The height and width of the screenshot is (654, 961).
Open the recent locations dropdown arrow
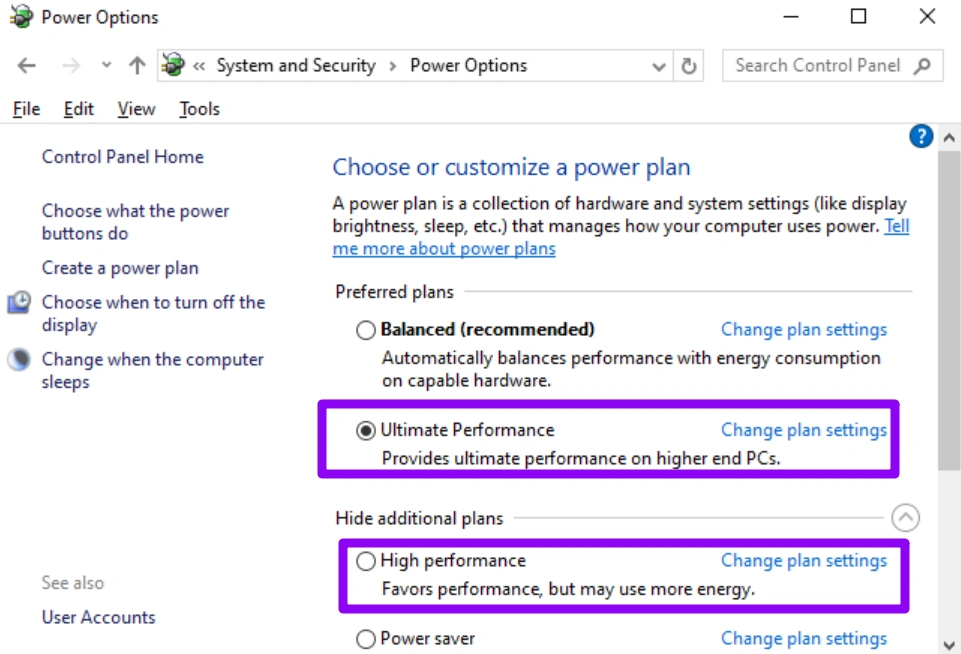coord(106,66)
